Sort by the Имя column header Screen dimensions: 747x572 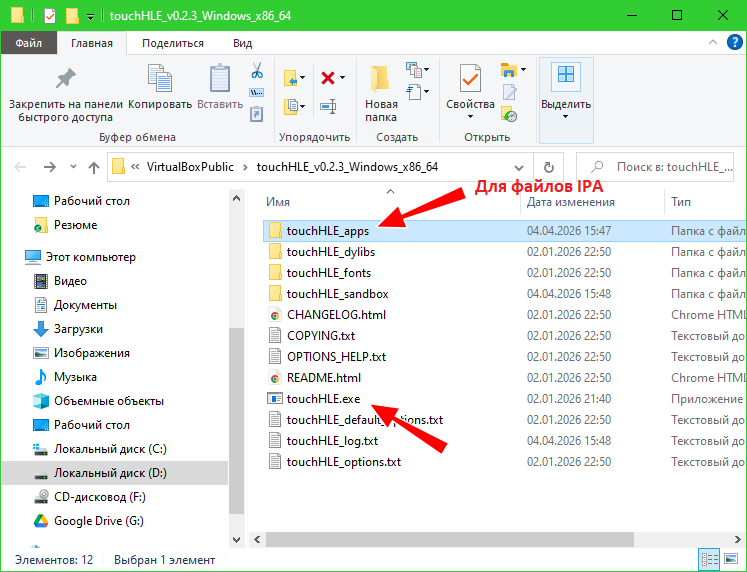tap(278, 202)
